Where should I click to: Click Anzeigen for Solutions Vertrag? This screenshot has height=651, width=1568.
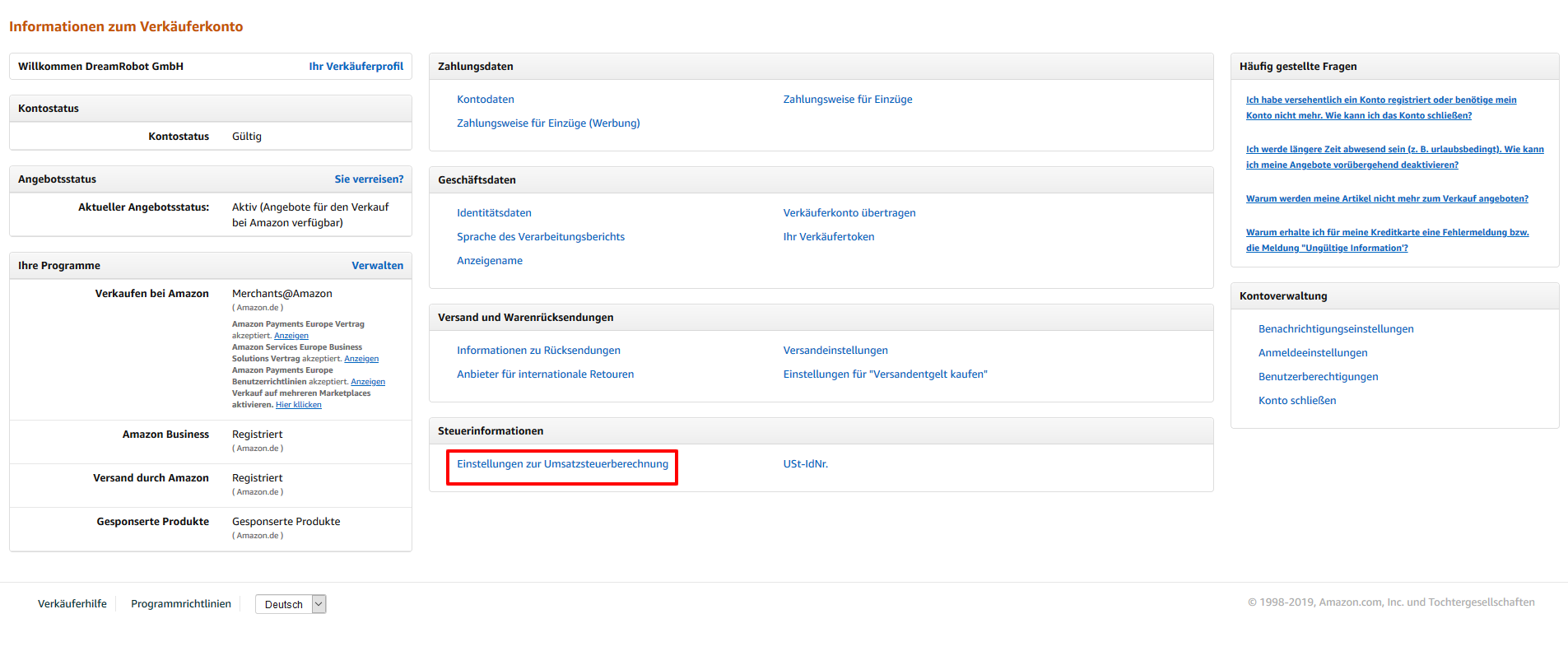click(361, 359)
